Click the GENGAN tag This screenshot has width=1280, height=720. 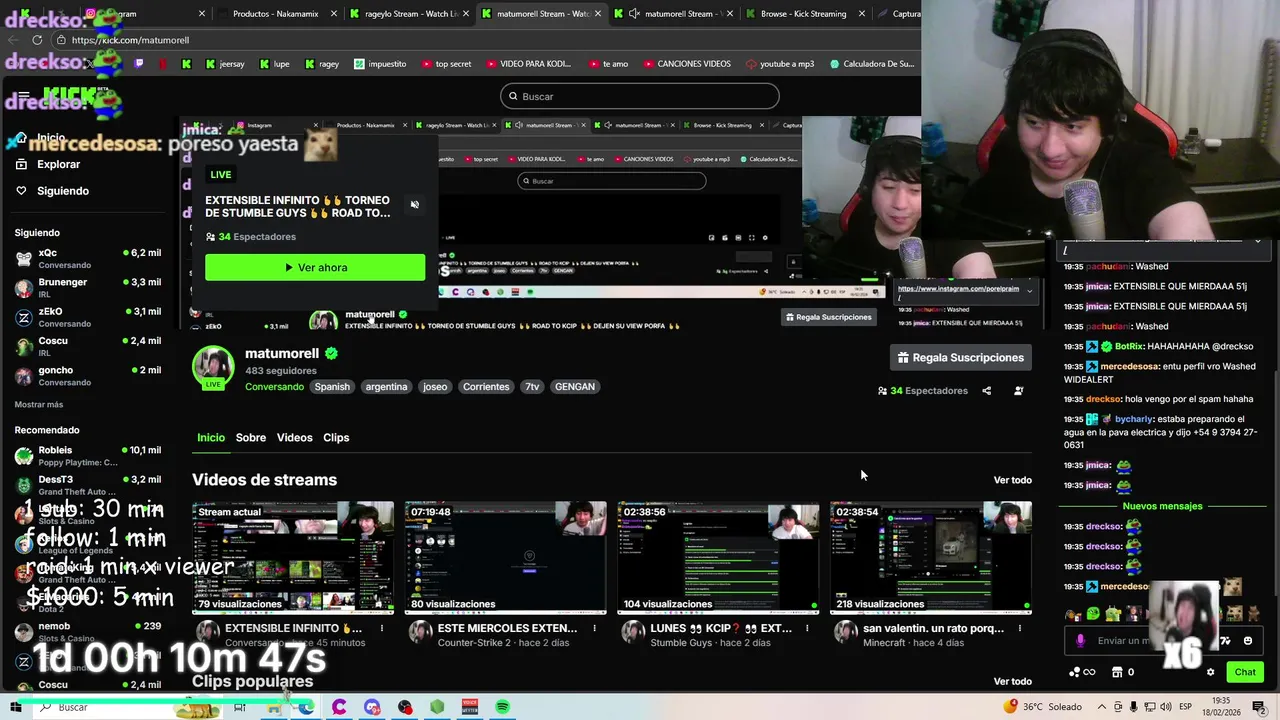tap(575, 387)
